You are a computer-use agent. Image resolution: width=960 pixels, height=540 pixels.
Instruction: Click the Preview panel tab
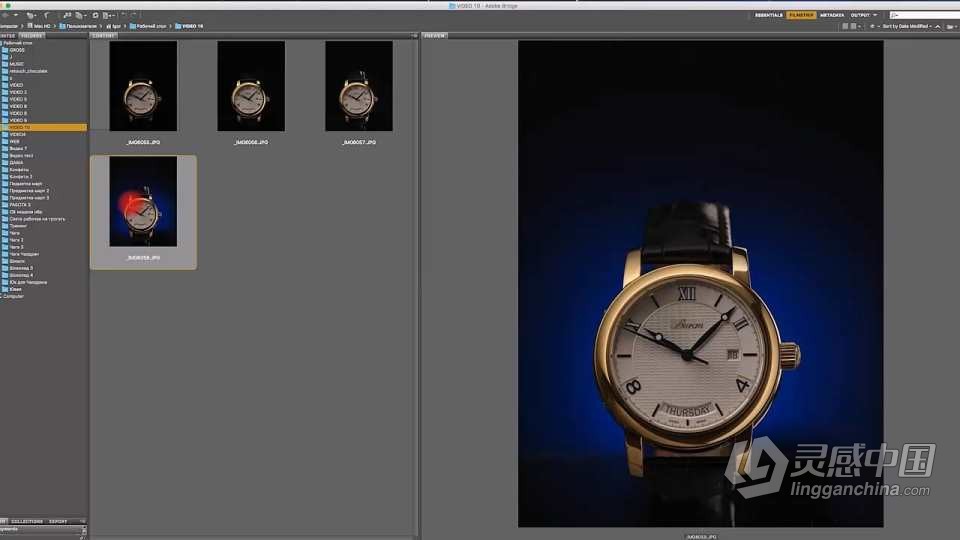pos(435,36)
